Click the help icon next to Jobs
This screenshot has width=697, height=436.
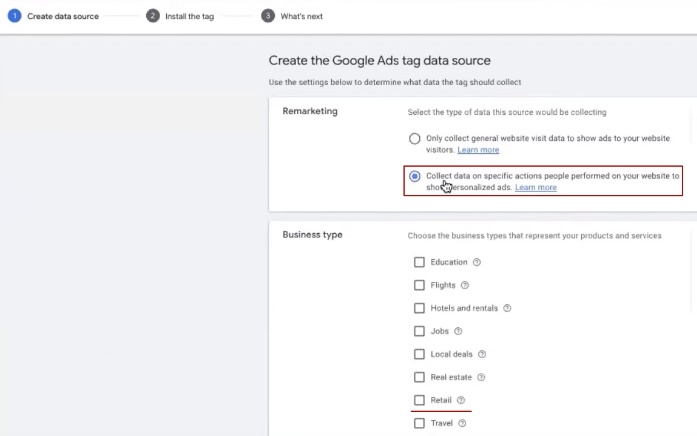pyautogui.click(x=458, y=331)
